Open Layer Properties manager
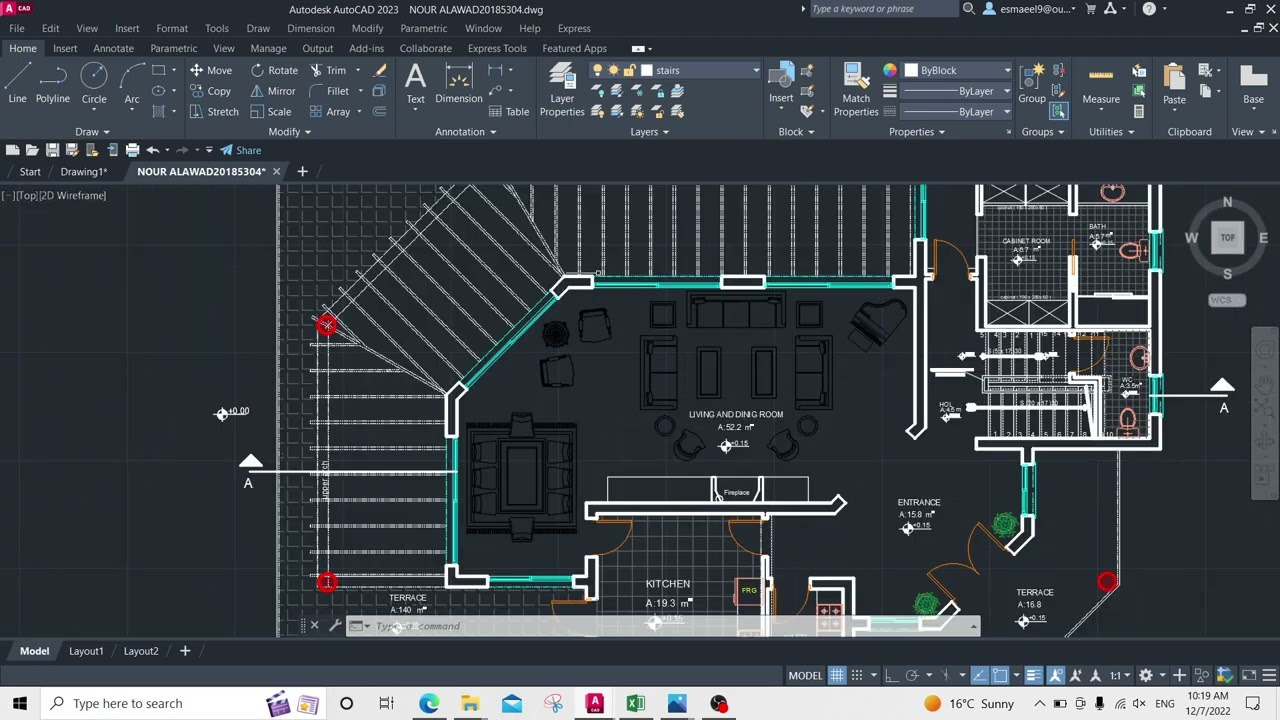 coord(562,90)
